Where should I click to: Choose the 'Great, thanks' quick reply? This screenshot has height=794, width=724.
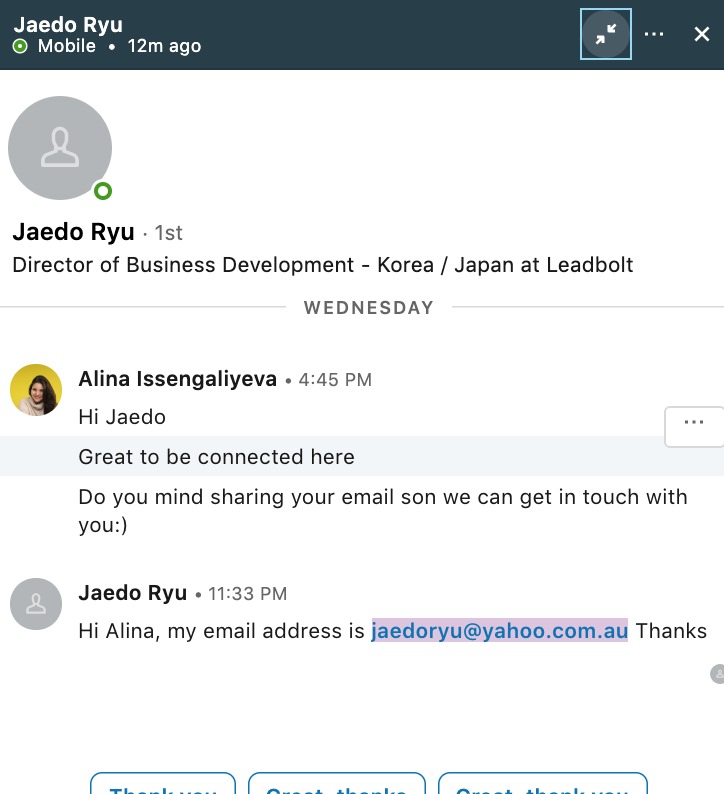(337, 786)
